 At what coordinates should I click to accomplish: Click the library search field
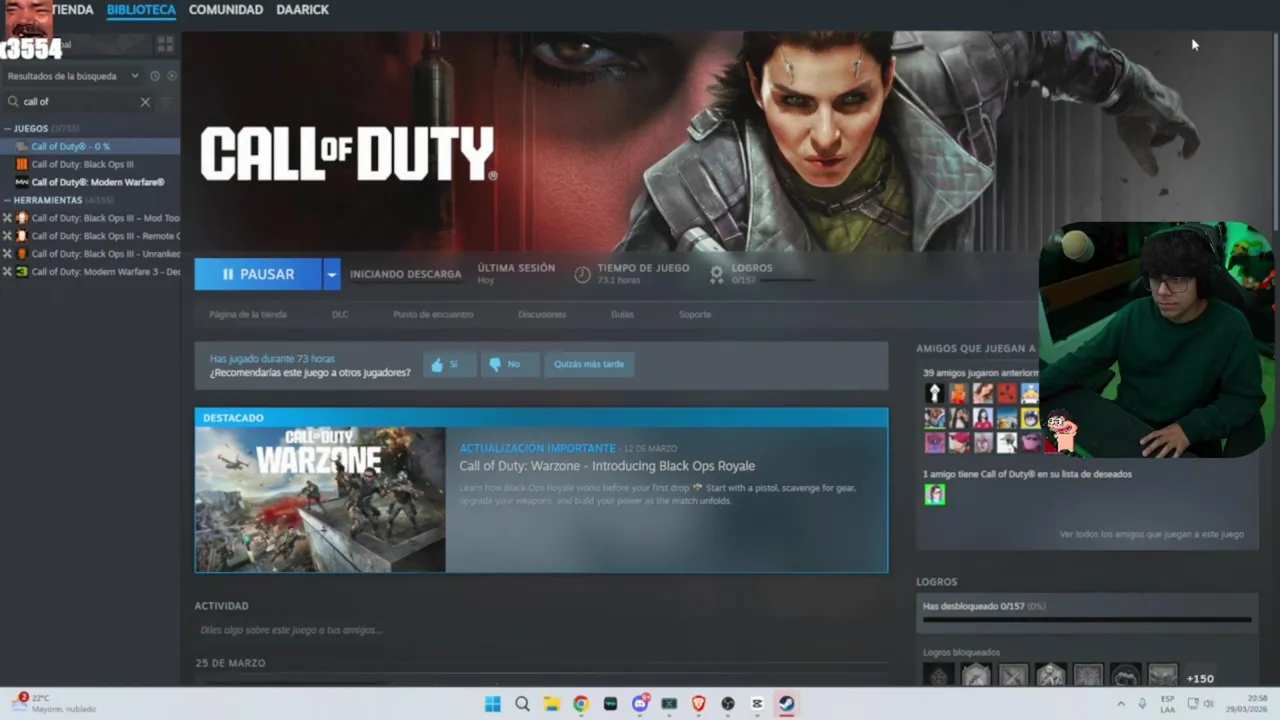pos(80,102)
